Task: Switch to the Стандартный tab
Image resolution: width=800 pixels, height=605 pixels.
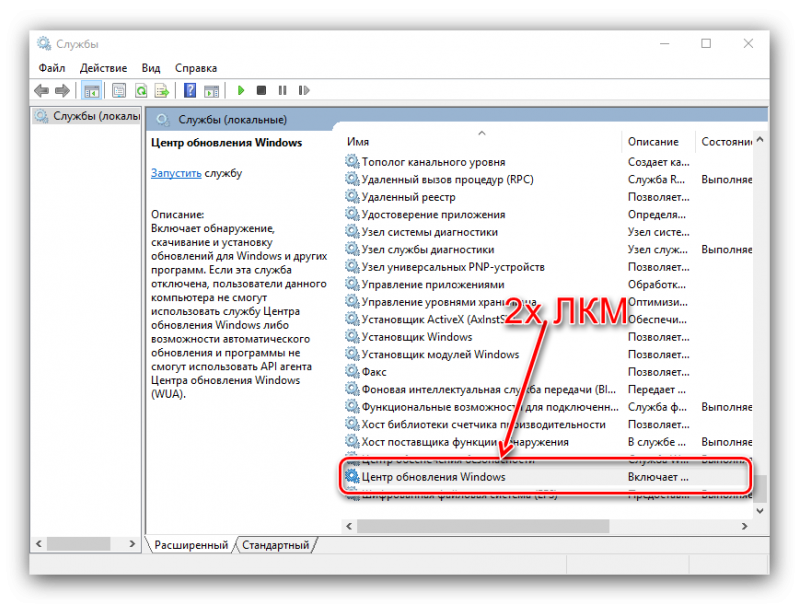Action: [276, 545]
